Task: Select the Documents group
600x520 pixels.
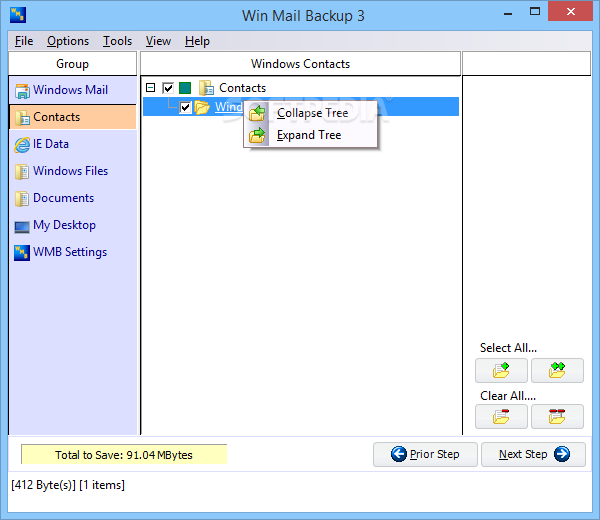Action: click(73, 198)
